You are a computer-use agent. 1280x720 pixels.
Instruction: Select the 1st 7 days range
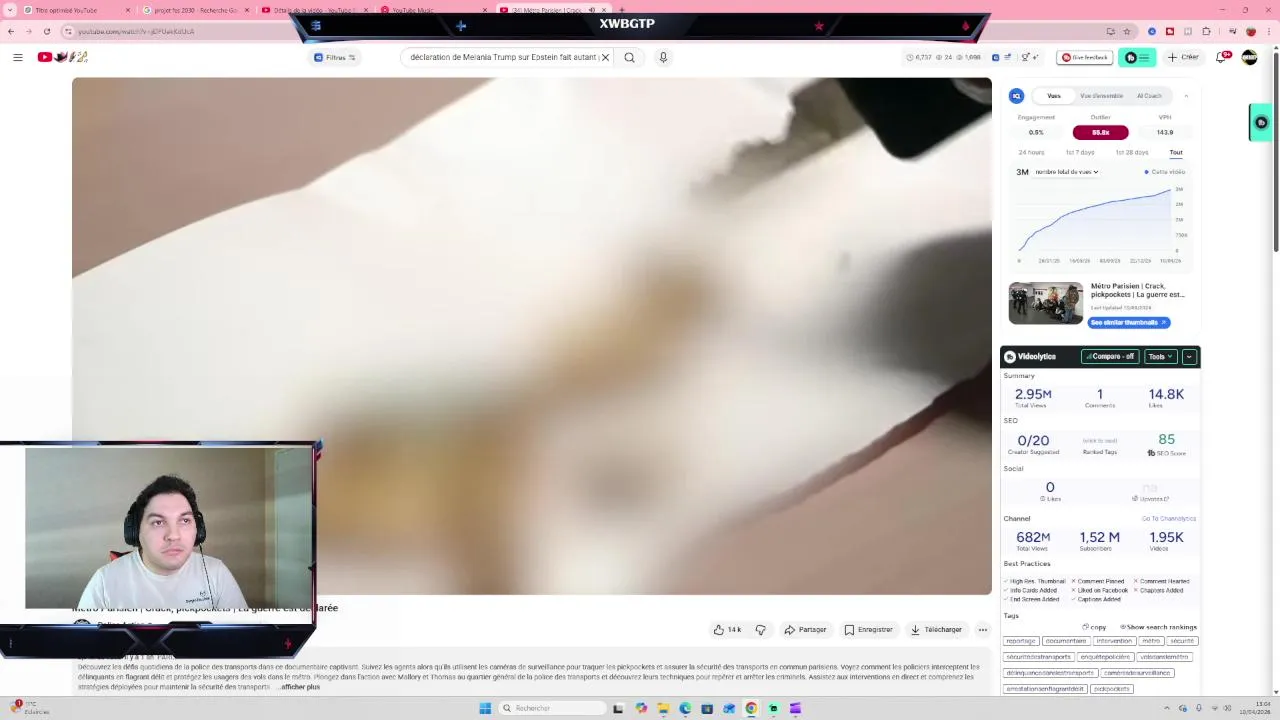(x=1080, y=152)
